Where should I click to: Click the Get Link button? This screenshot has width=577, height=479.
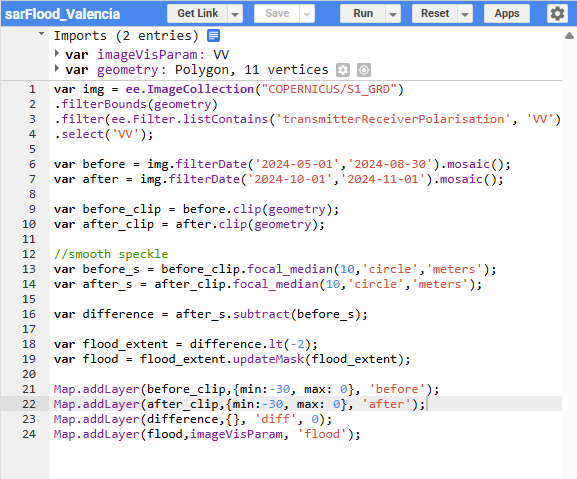click(x=198, y=14)
